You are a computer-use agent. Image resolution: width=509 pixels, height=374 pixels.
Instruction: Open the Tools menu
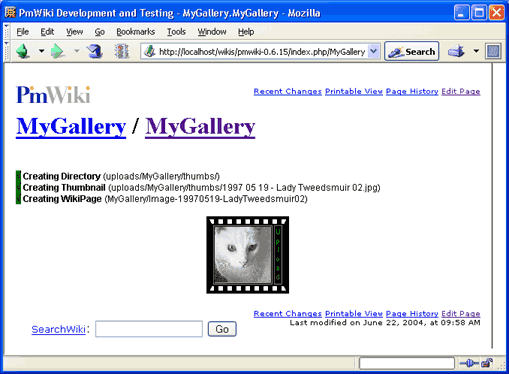tap(176, 32)
